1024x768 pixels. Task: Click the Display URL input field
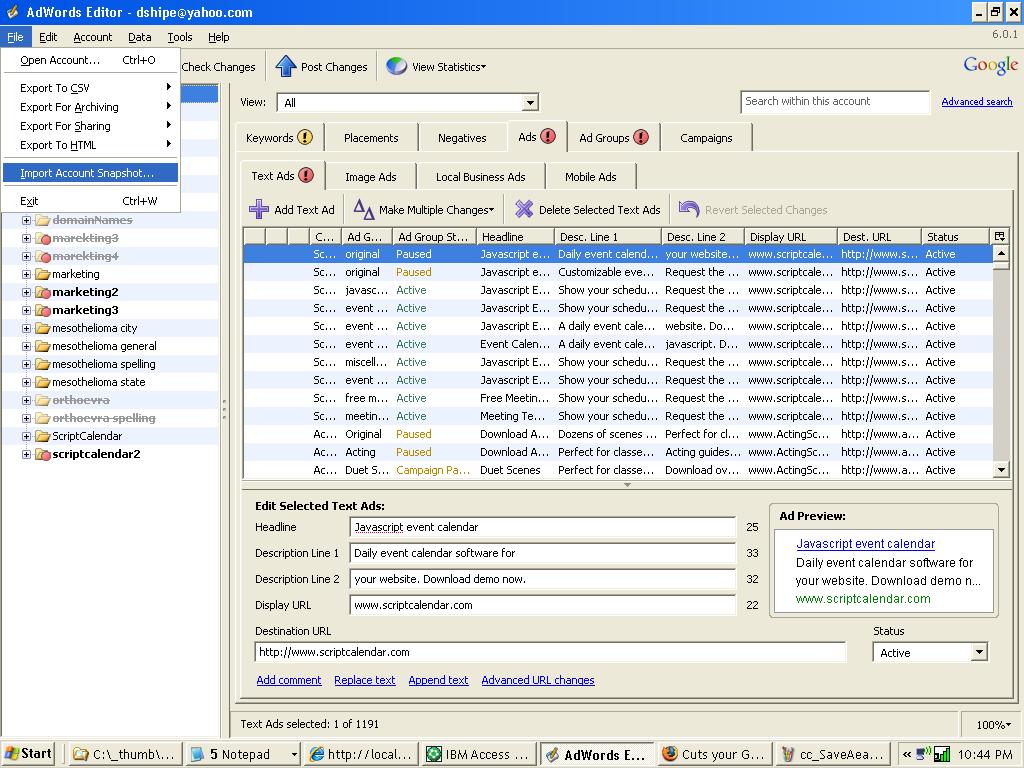coord(543,605)
